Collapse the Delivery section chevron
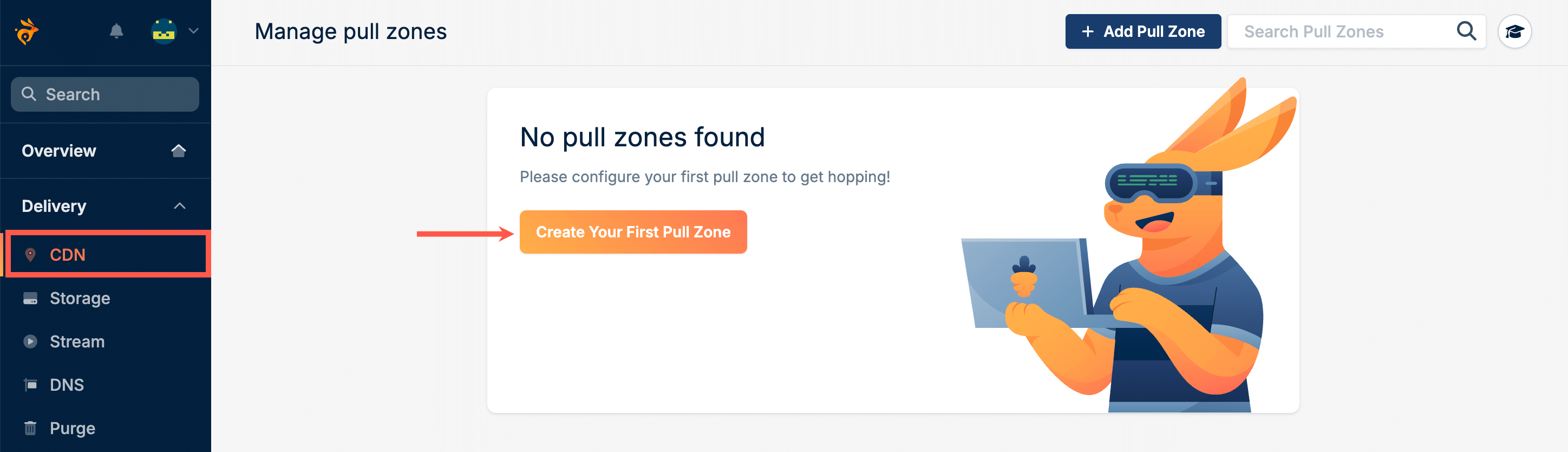1568x452 pixels. (180, 206)
